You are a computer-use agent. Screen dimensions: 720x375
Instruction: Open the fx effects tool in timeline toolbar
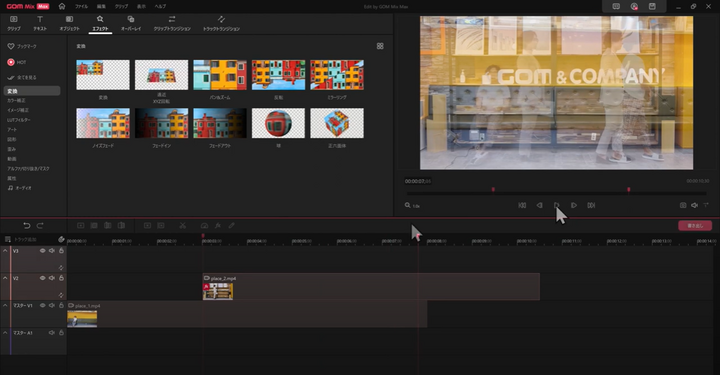pos(218,225)
